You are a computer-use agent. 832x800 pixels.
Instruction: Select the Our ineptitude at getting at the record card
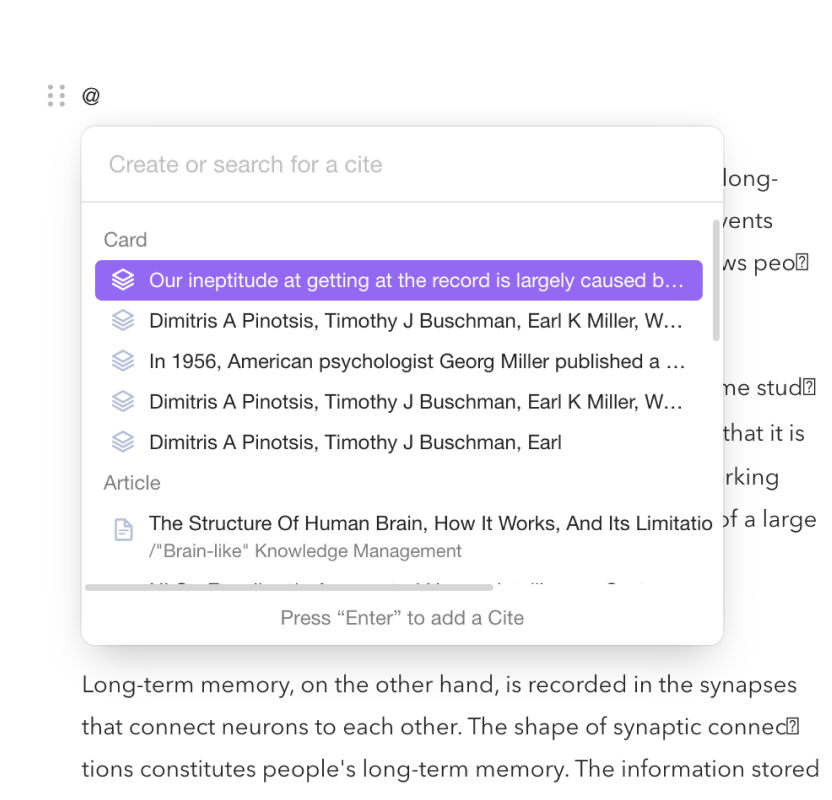(399, 280)
